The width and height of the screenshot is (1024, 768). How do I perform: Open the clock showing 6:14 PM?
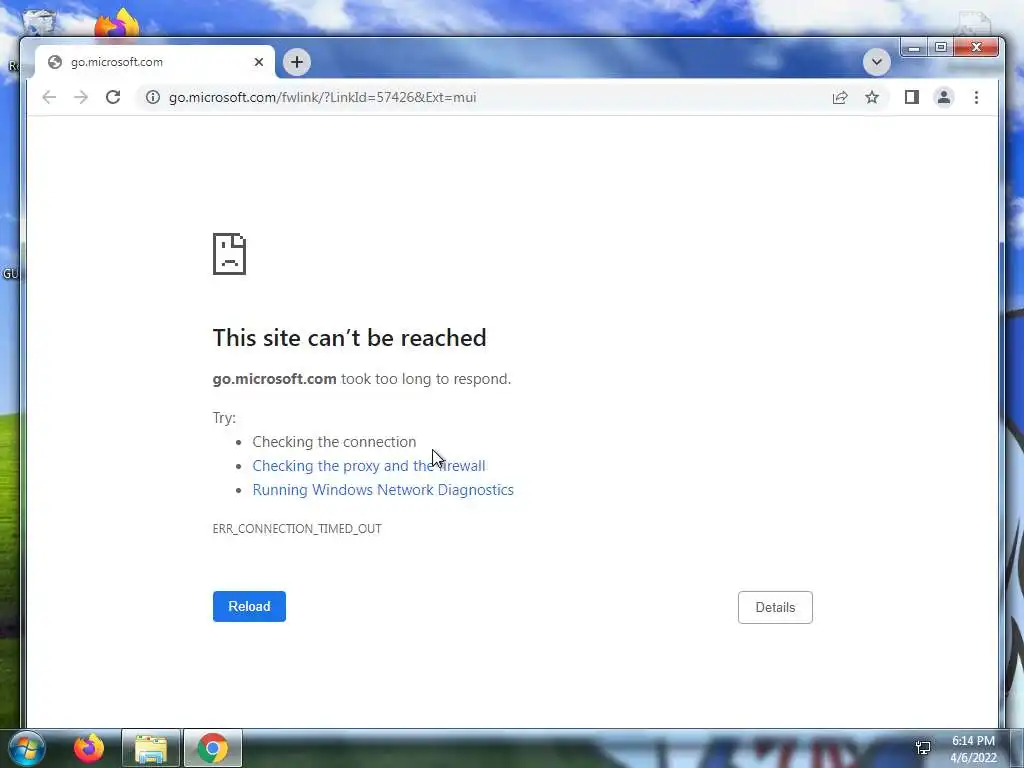pos(973,749)
